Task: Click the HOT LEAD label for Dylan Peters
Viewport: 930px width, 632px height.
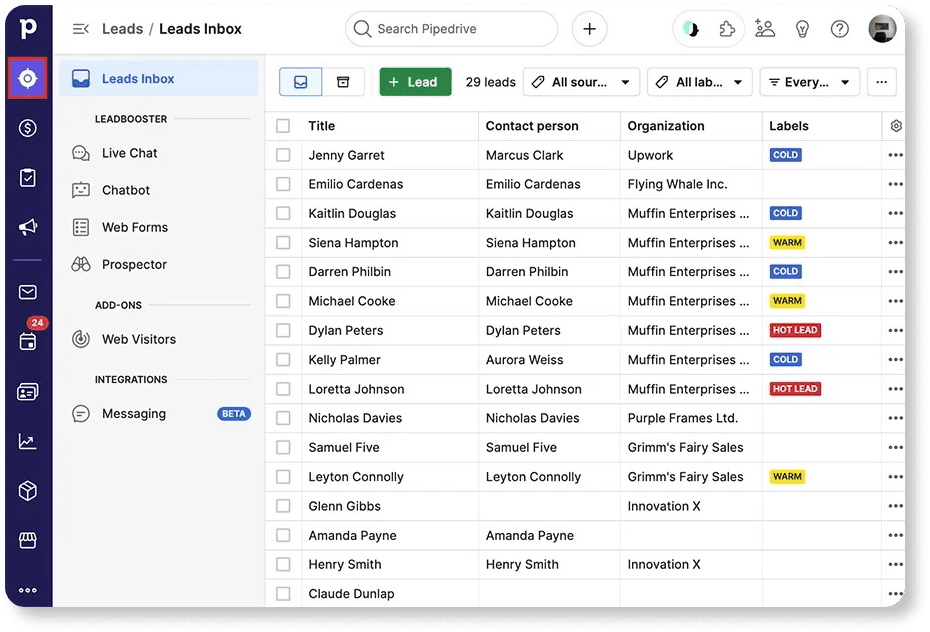Action: tap(795, 330)
